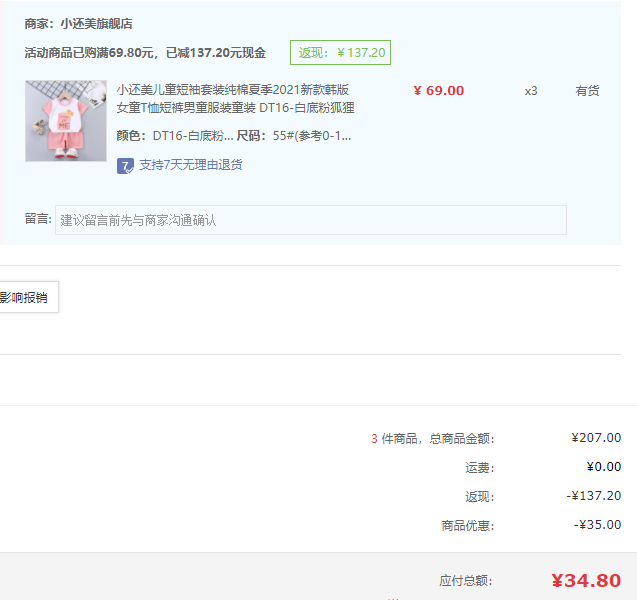Click the 活动商品已购满69.80元 promotion text
Image resolution: width=637 pixels, height=600 pixels.
pyautogui.click(x=145, y=53)
